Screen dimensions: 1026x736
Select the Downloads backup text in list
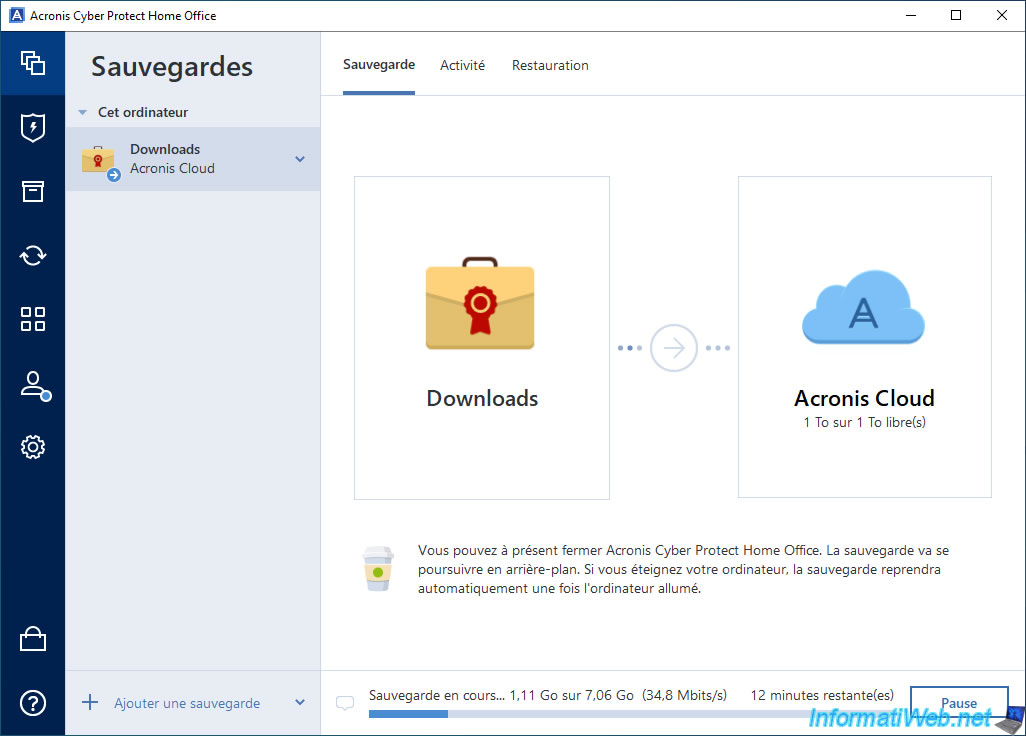coord(165,149)
